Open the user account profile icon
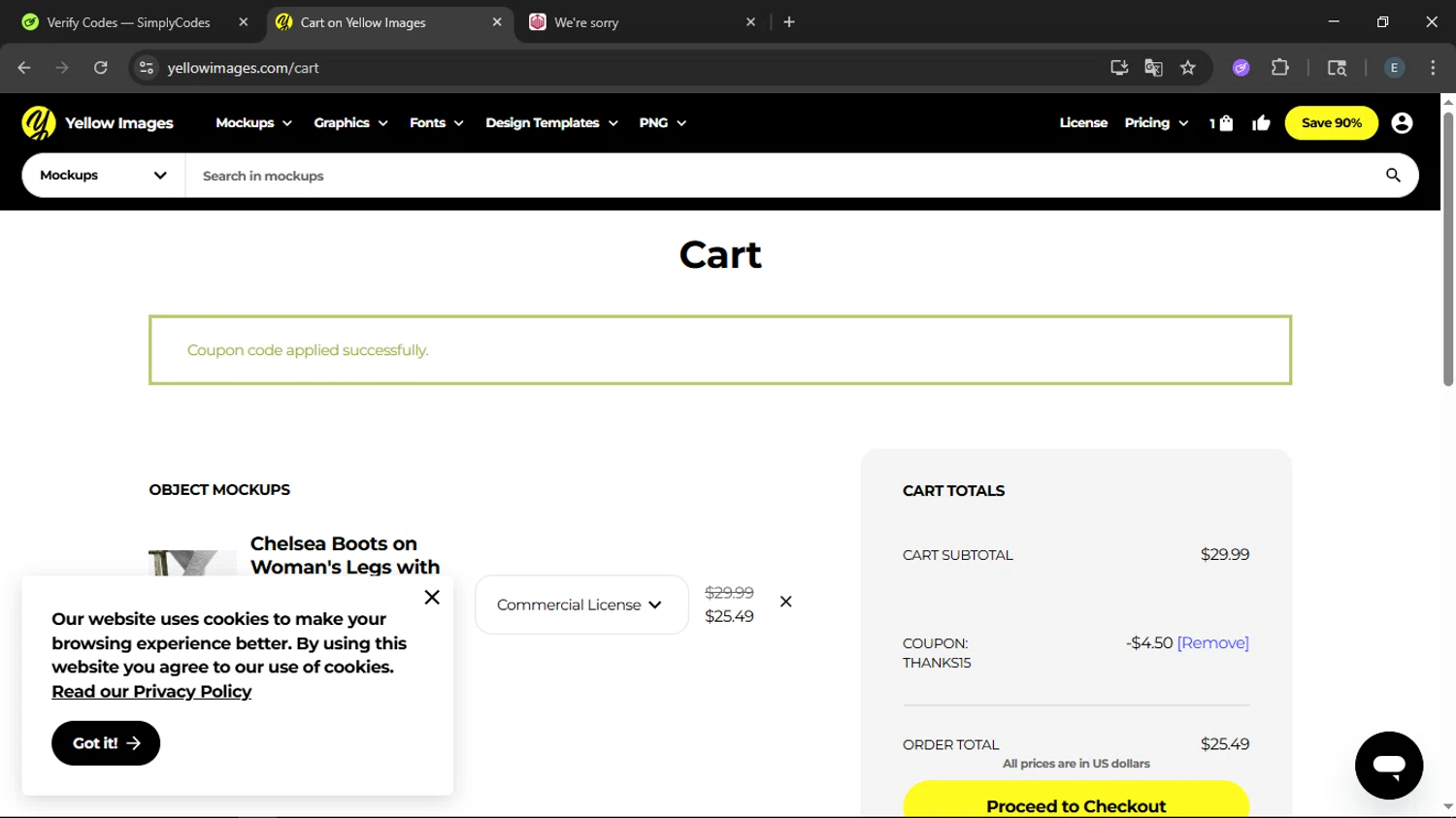Screen dimensions: 1456x818 click(x=1402, y=123)
